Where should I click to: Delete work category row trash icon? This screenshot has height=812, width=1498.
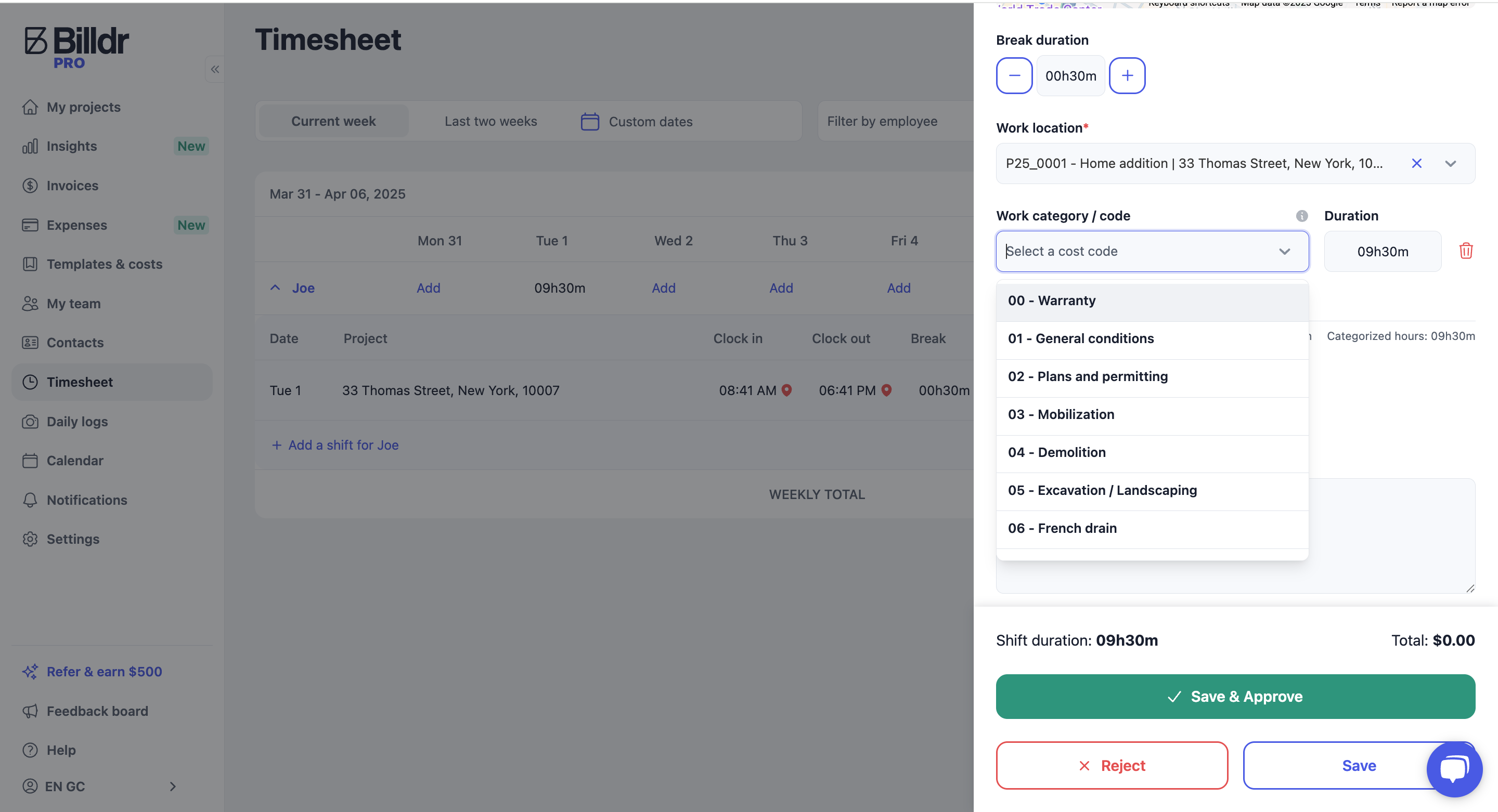point(1465,251)
